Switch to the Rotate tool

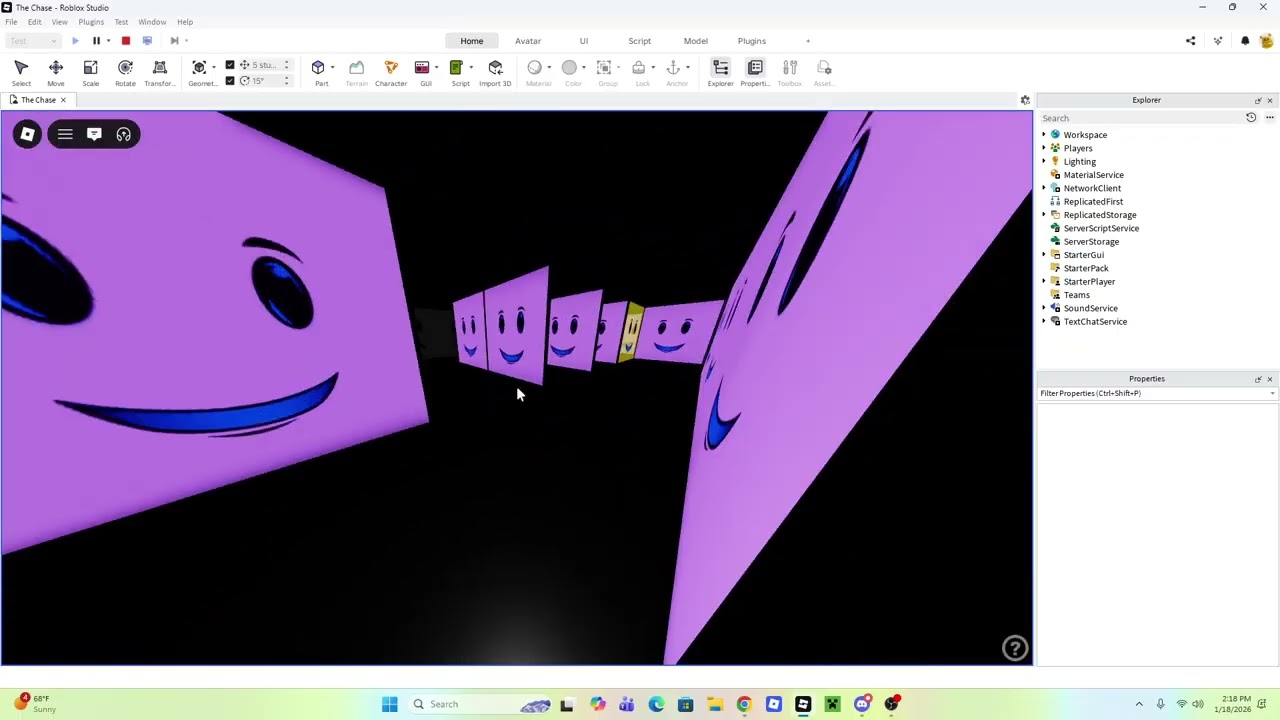(125, 72)
